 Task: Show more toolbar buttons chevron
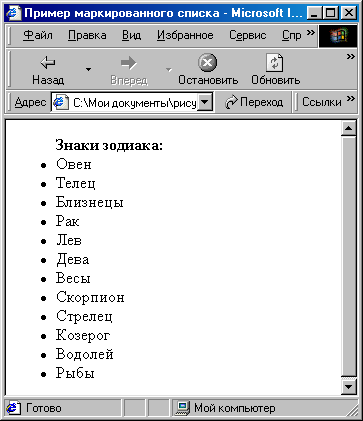350,56
